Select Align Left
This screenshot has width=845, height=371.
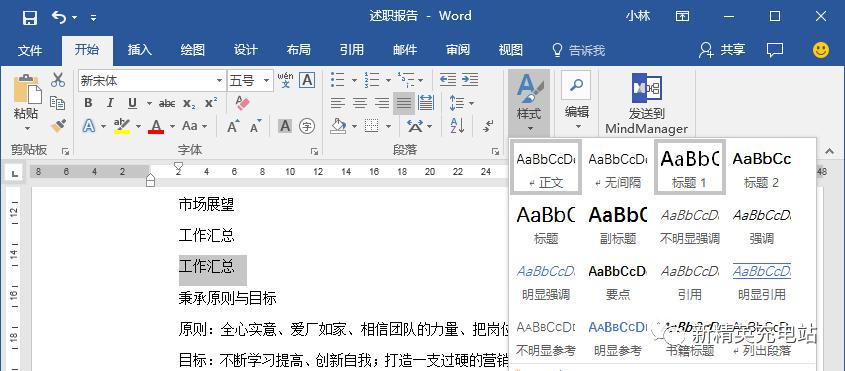pyautogui.click(x=338, y=103)
